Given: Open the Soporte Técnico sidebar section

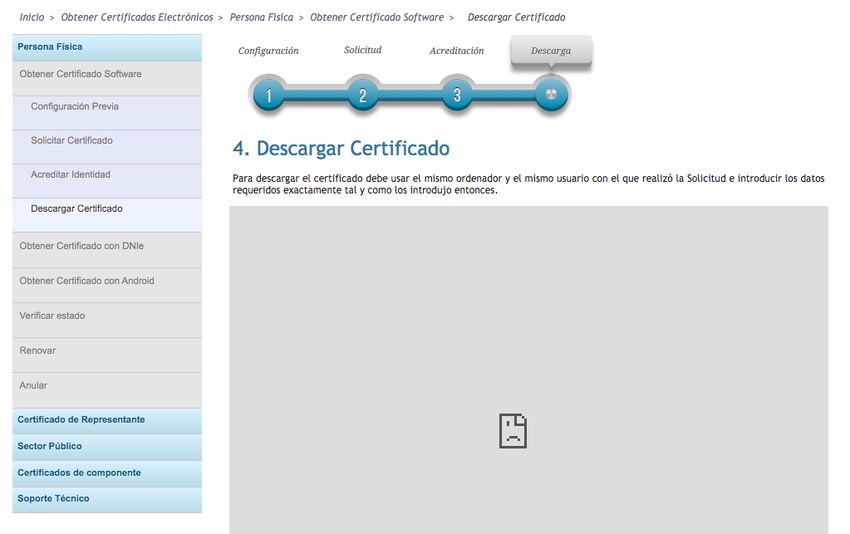Looking at the screenshot, I should [53, 499].
